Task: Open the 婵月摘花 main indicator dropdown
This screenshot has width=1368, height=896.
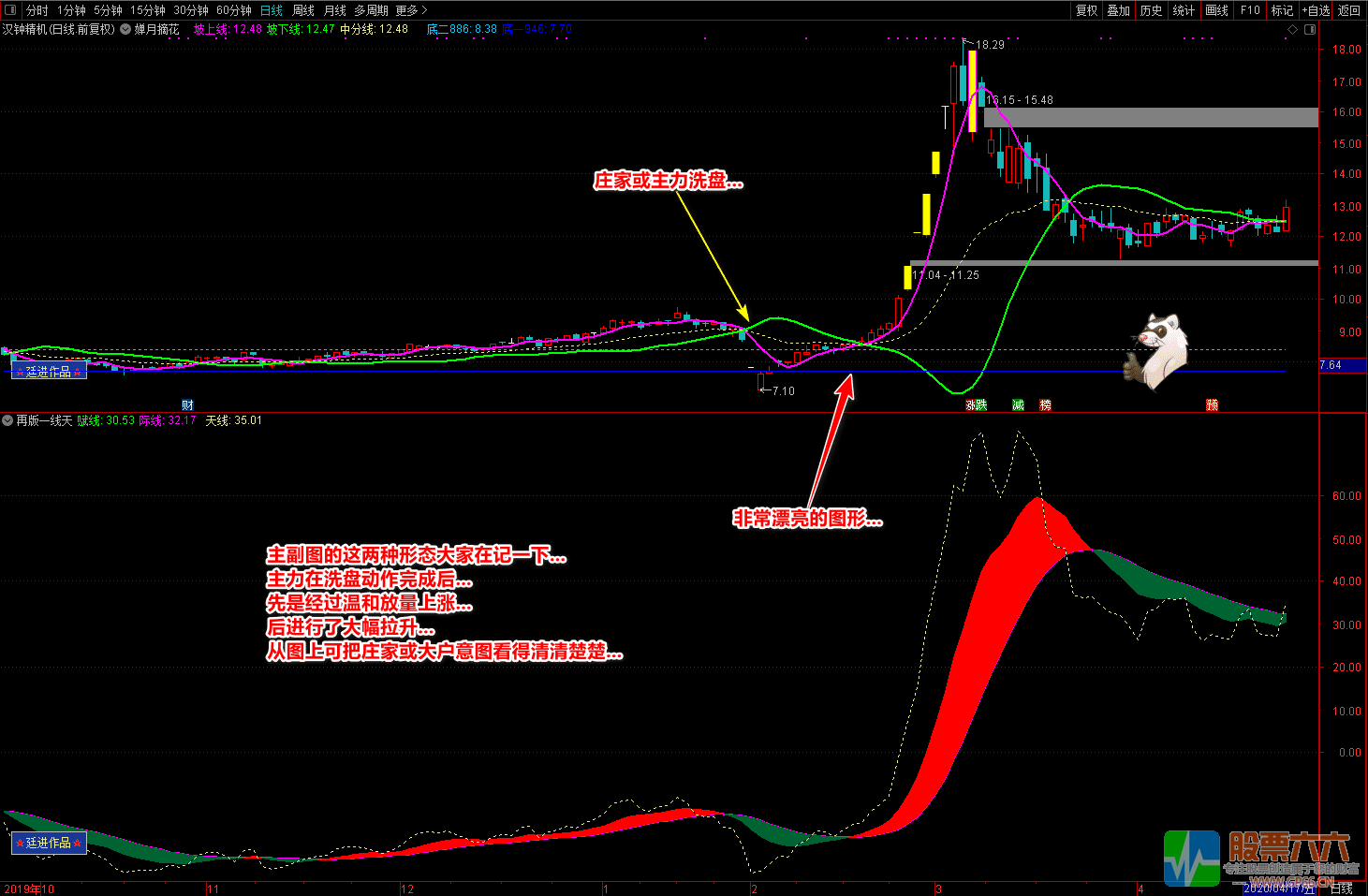Action: 125,29
